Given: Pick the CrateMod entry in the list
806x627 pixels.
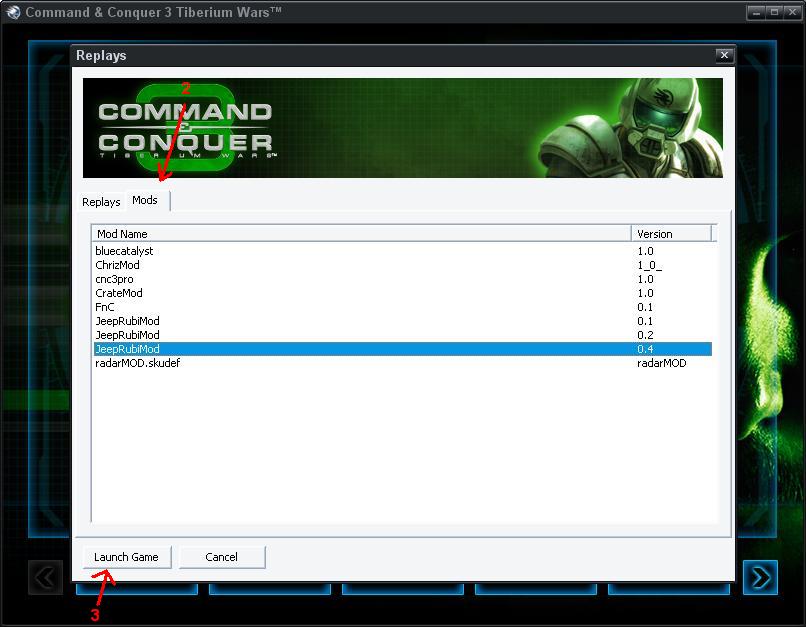Looking at the screenshot, I should click(x=402, y=293).
